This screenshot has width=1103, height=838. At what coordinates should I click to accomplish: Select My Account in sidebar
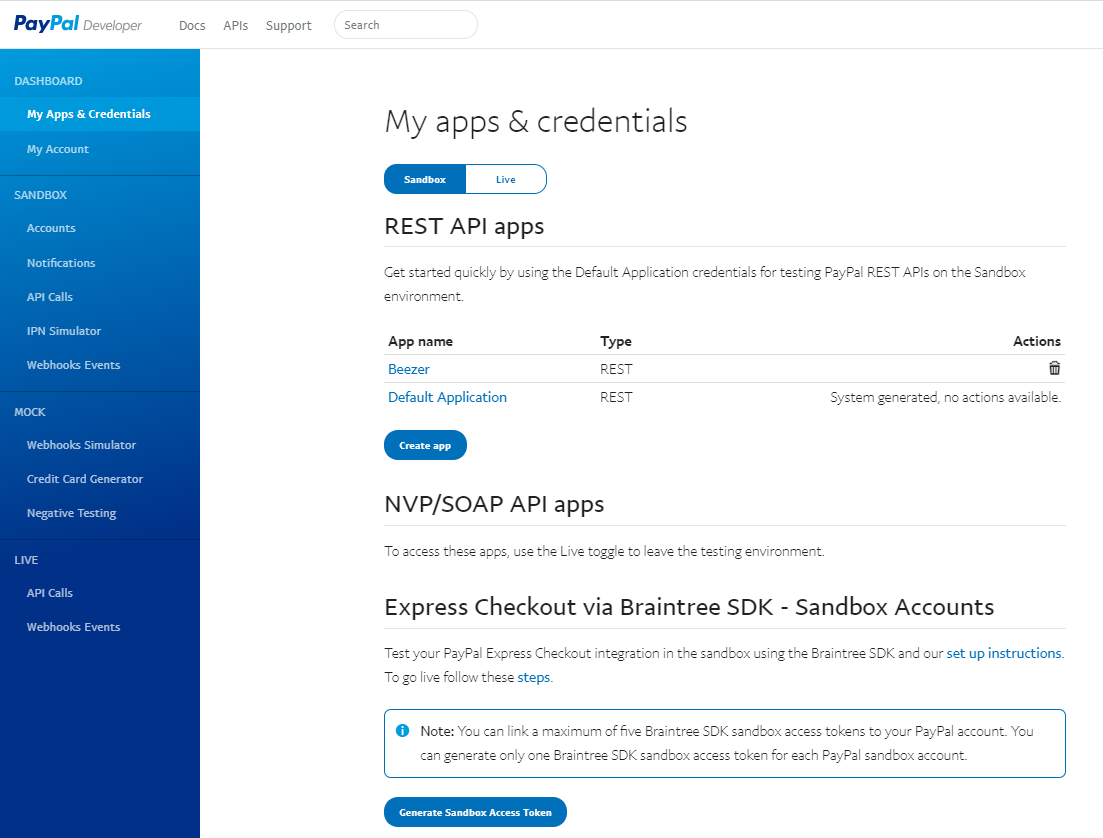coord(58,149)
